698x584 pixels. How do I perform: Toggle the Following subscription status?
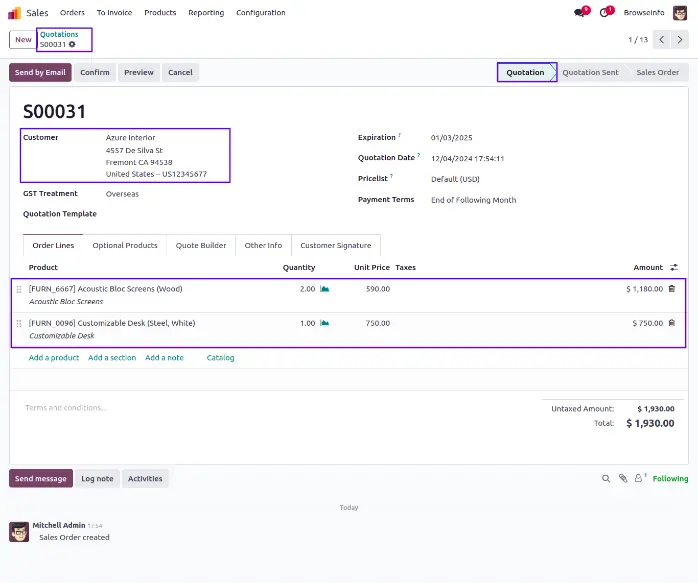click(x=670, y=479)
